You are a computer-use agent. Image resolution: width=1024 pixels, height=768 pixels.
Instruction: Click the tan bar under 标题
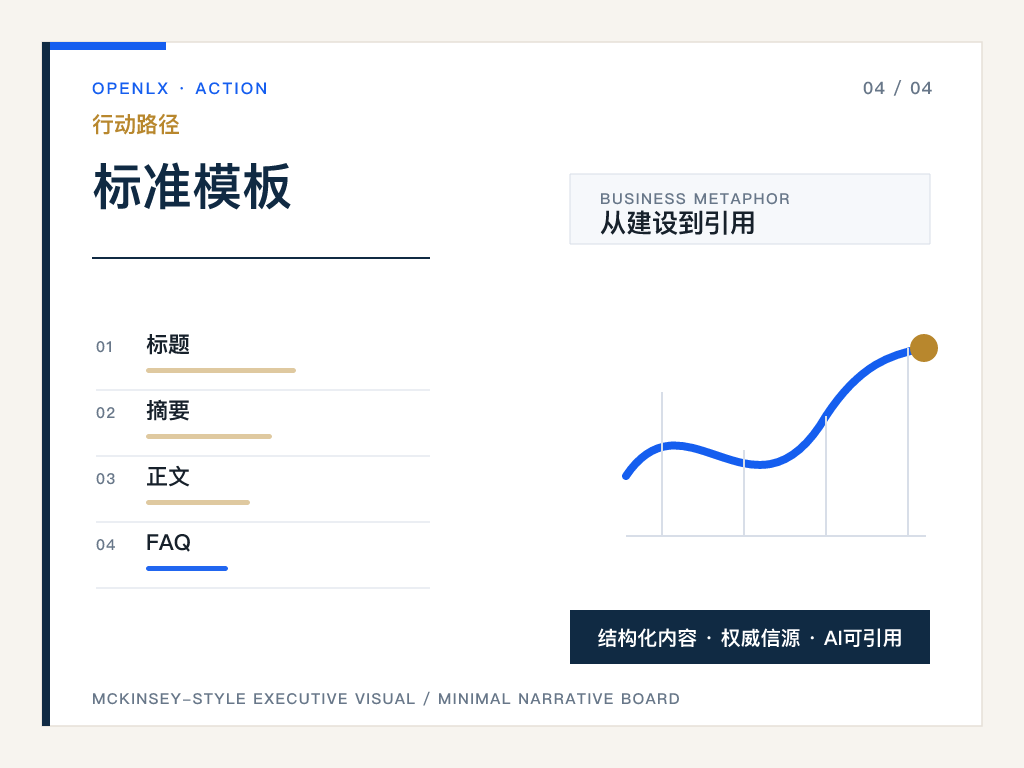pos(221,370)
